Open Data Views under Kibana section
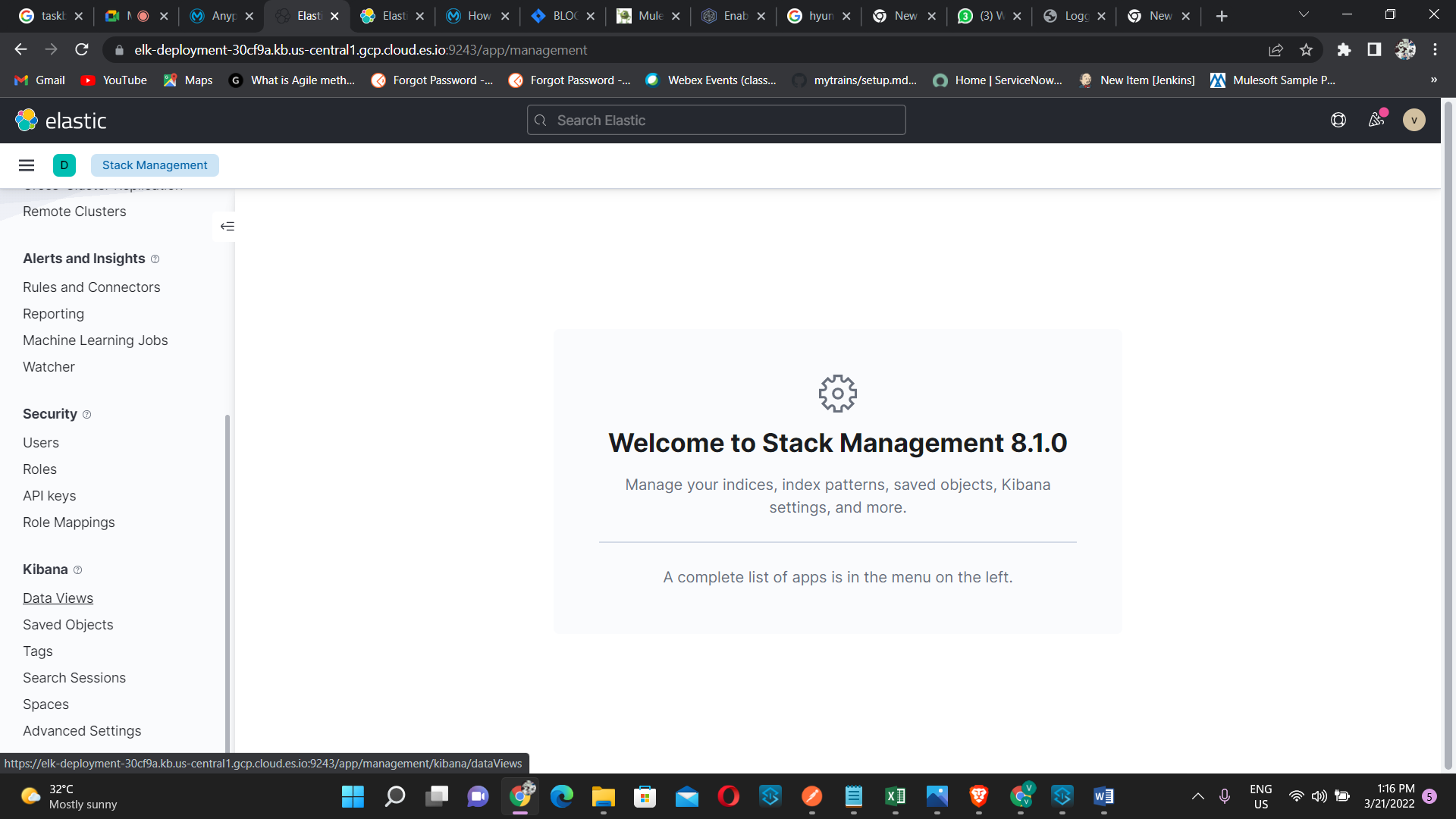The image size is (1456, 819). point(57,598)
